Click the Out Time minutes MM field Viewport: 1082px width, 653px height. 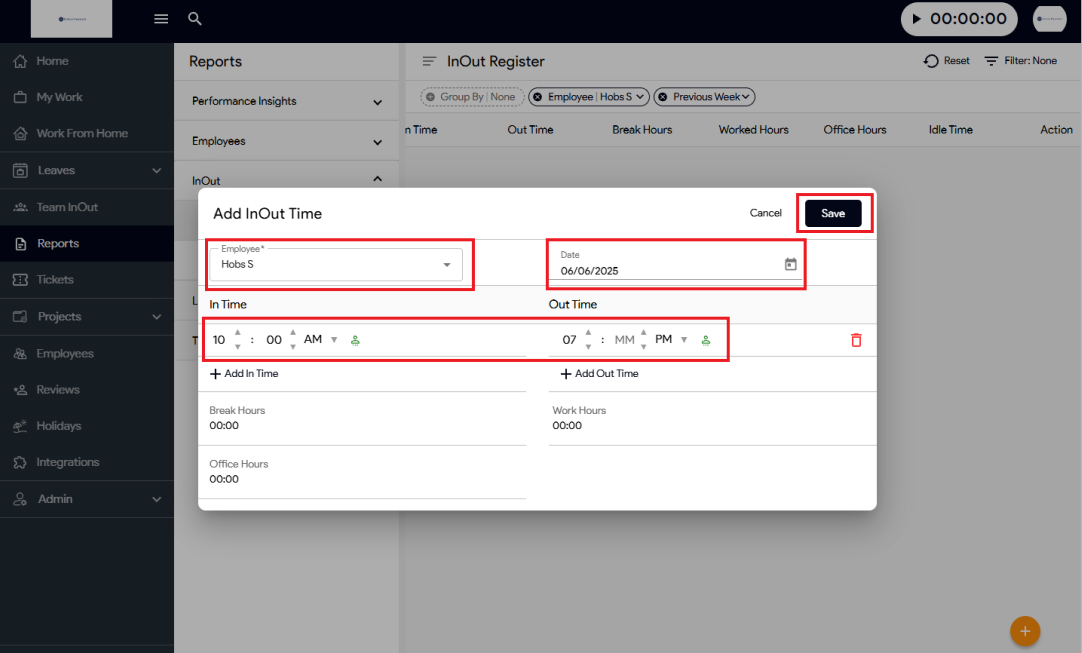pos(625,340)
